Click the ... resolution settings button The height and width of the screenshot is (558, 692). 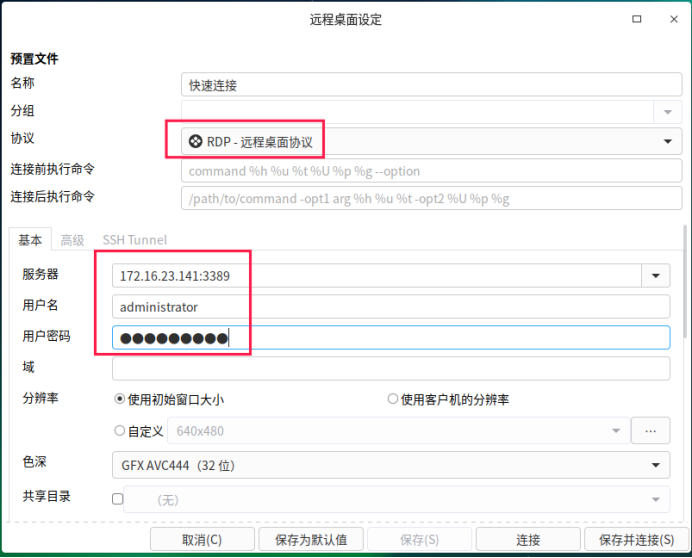651,430
